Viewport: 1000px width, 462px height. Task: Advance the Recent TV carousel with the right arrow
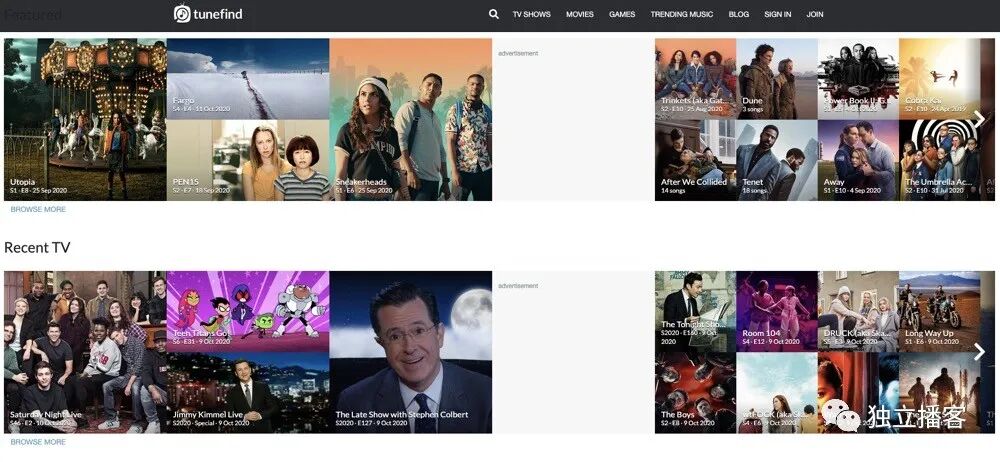[979, 352]
